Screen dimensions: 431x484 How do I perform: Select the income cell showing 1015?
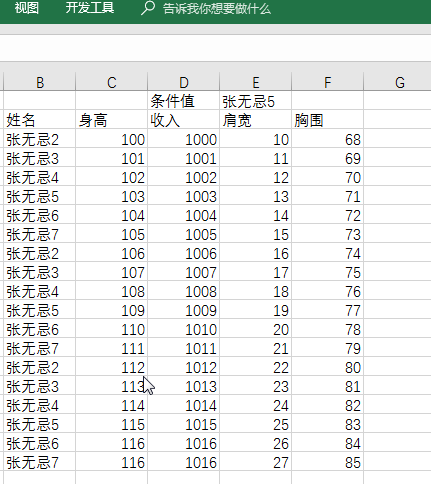point(184,424)
